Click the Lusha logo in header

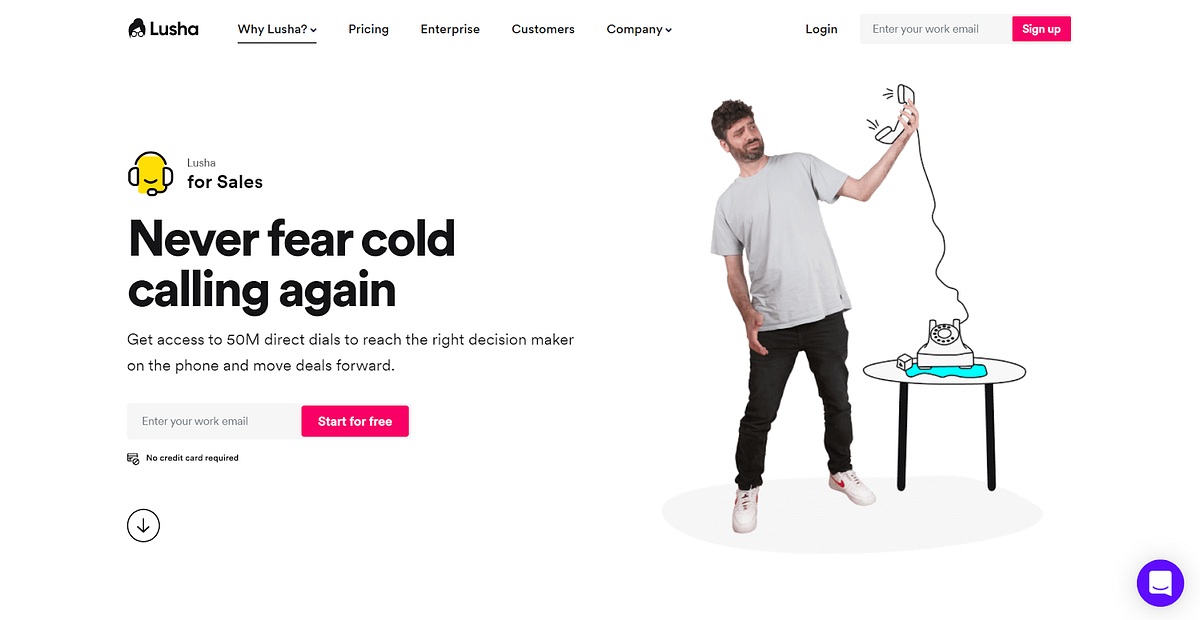click(163, 29)
